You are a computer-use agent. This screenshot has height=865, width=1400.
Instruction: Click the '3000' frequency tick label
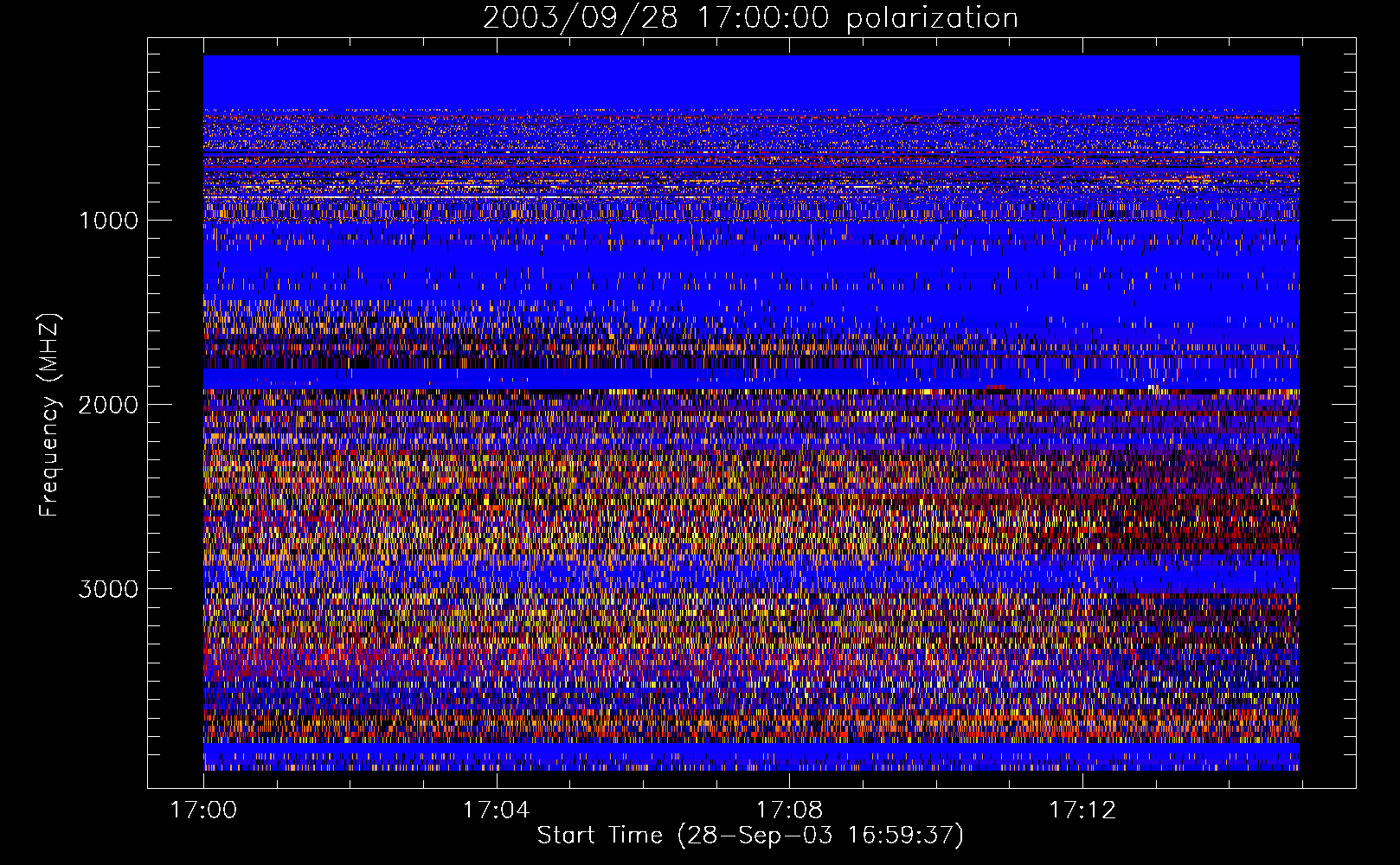pos(108,589)
